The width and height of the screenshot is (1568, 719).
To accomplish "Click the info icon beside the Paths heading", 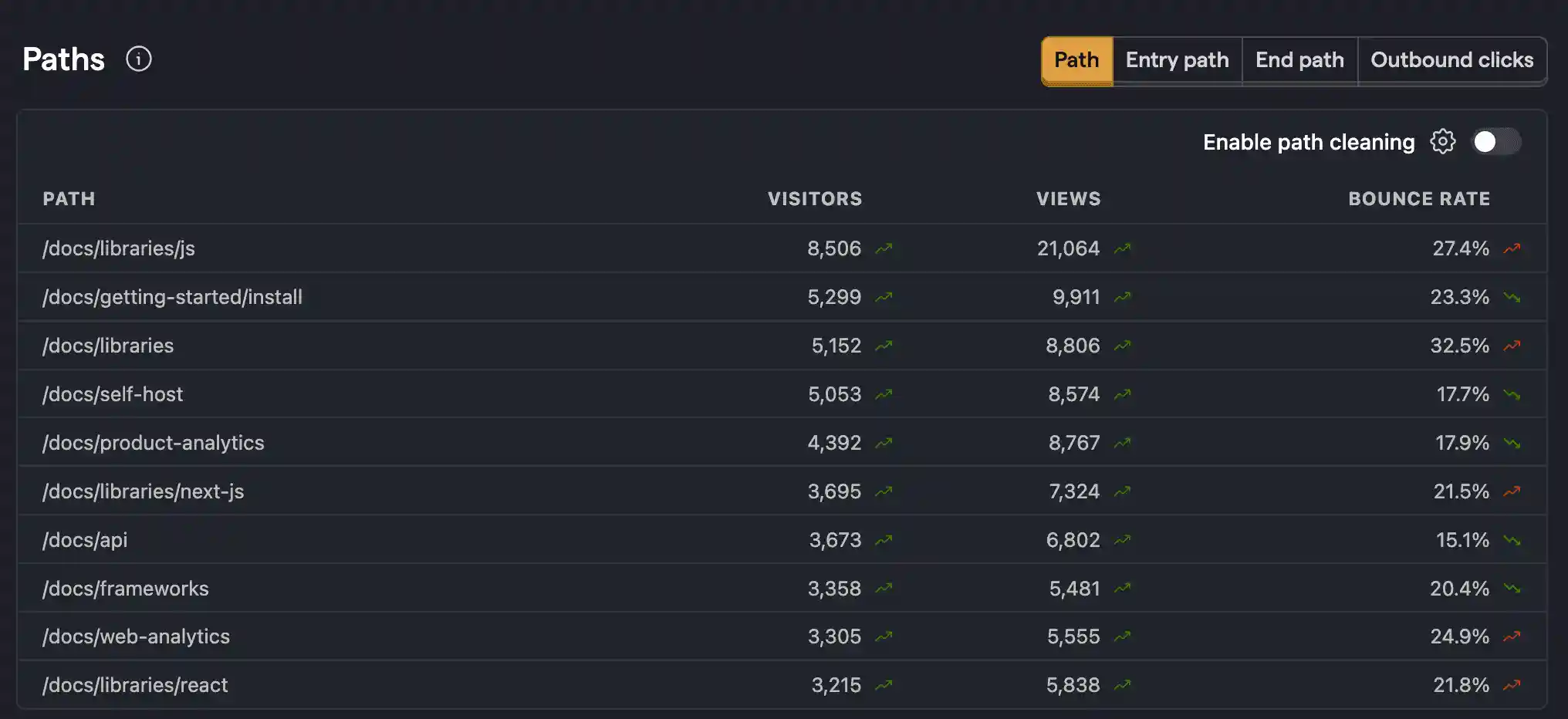I will (140, 58).
